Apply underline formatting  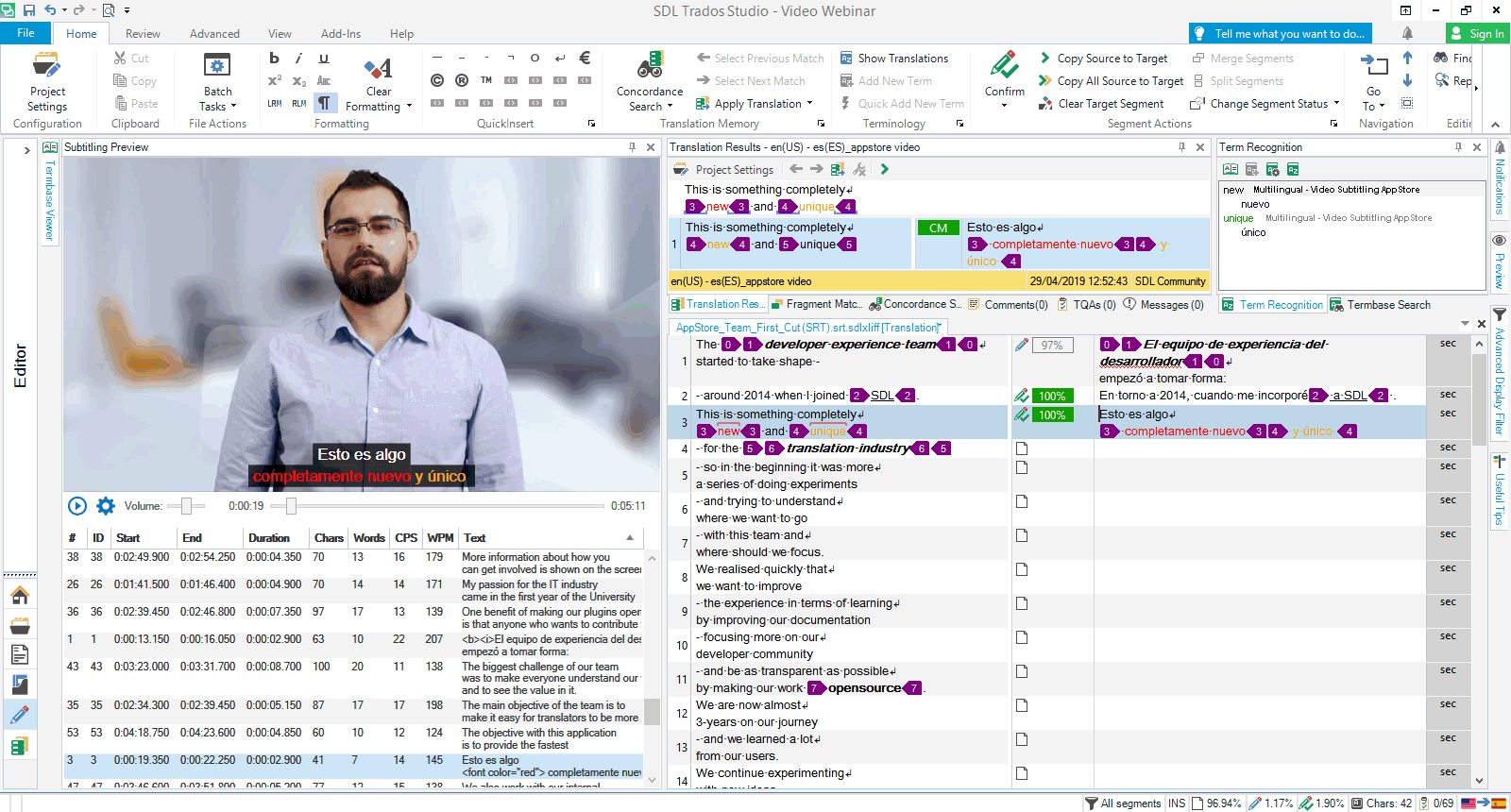coord(323,58)
